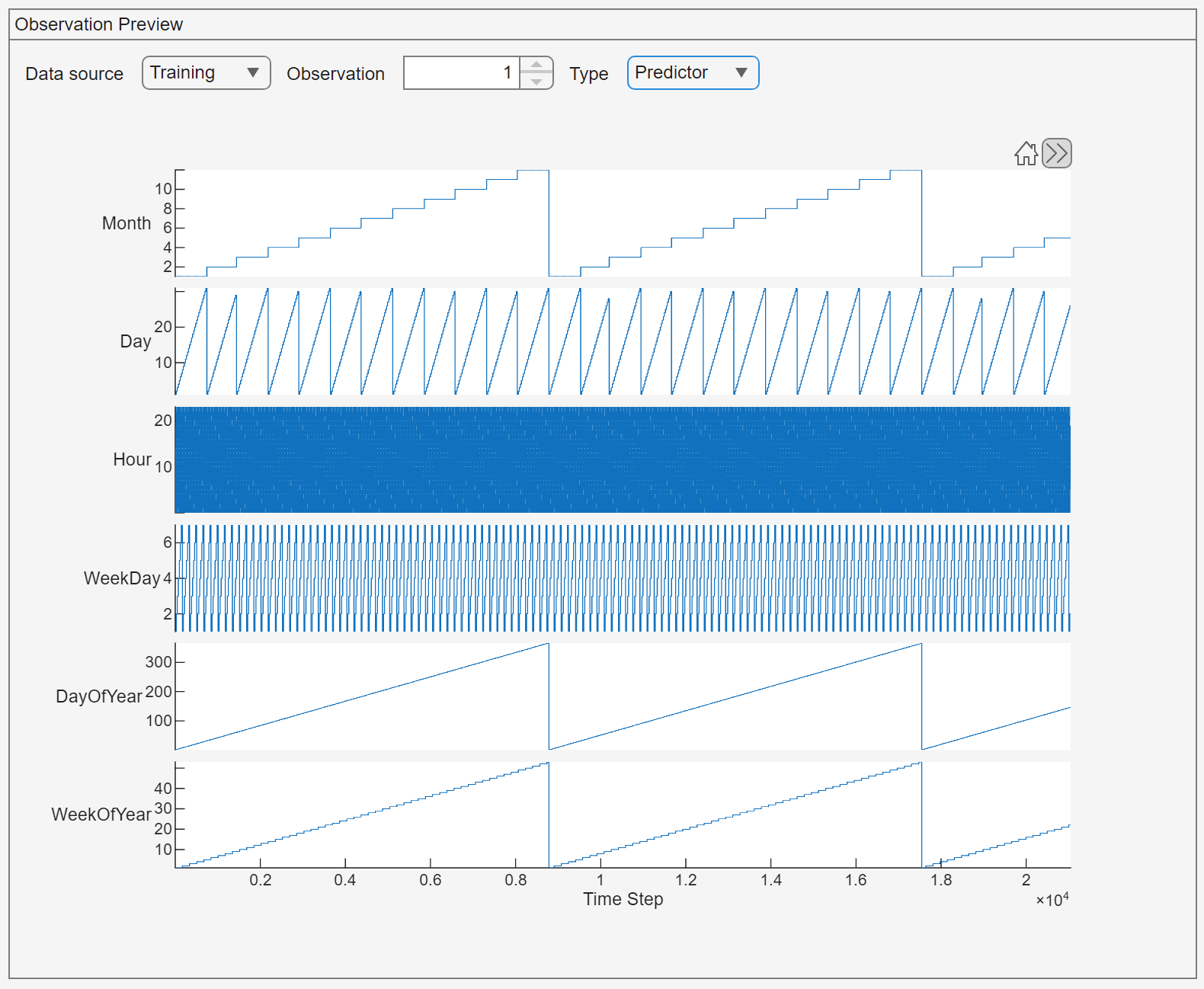The width and height of the screenshot is (1204, 989).
Task: Click the WeekDay plot area
Action: coord(622,578)
